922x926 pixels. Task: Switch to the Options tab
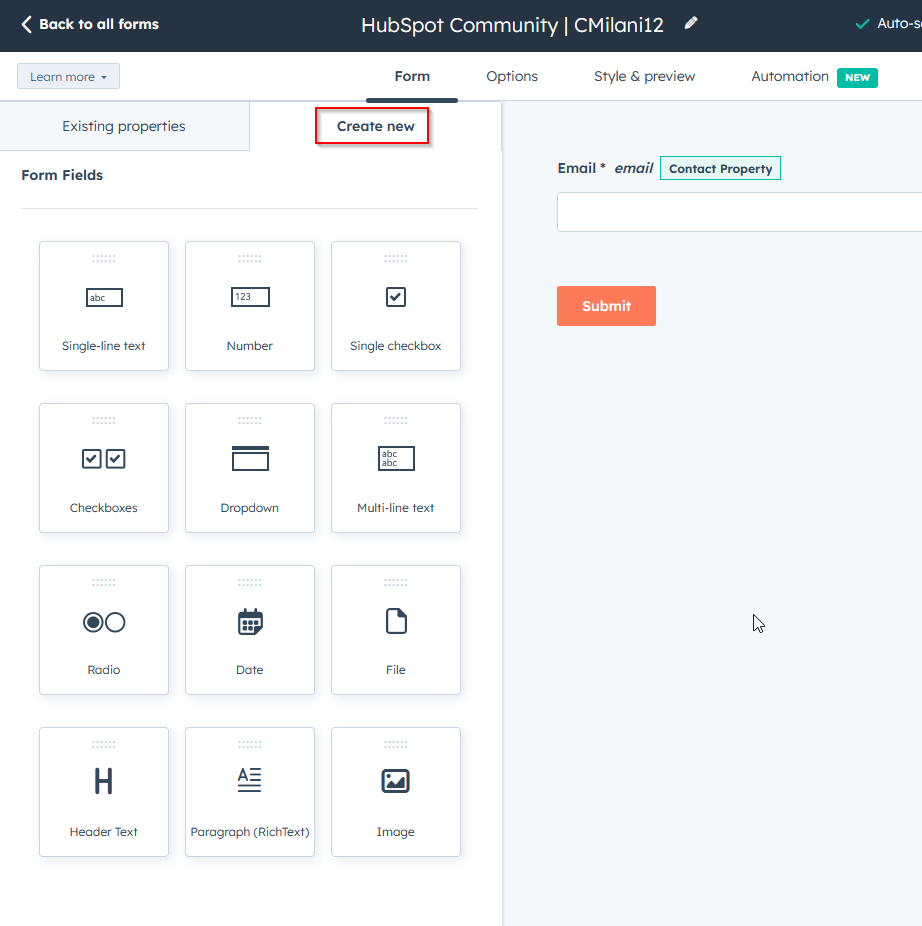(x=511, y=76)
